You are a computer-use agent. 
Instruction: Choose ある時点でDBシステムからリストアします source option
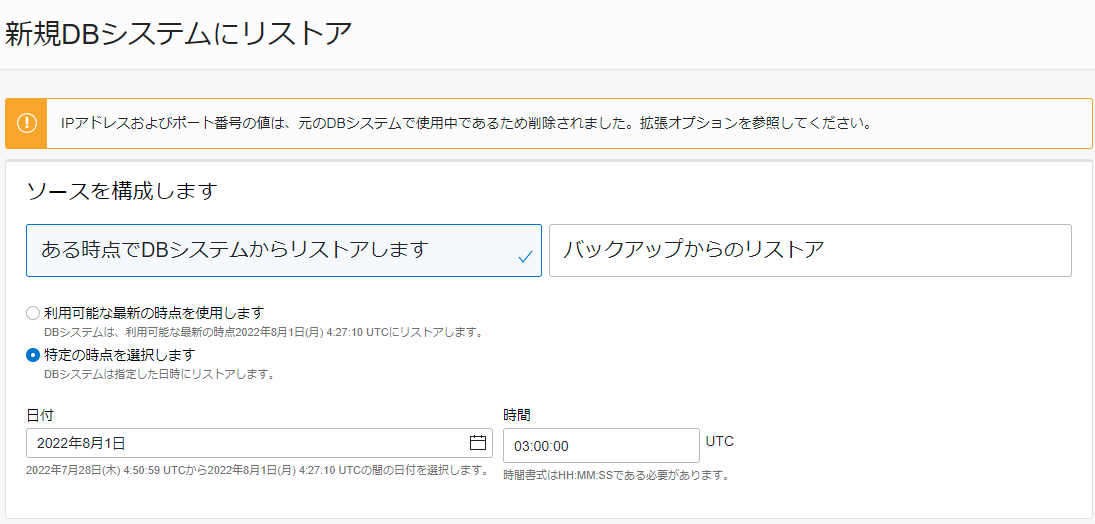tap(284, 250)
